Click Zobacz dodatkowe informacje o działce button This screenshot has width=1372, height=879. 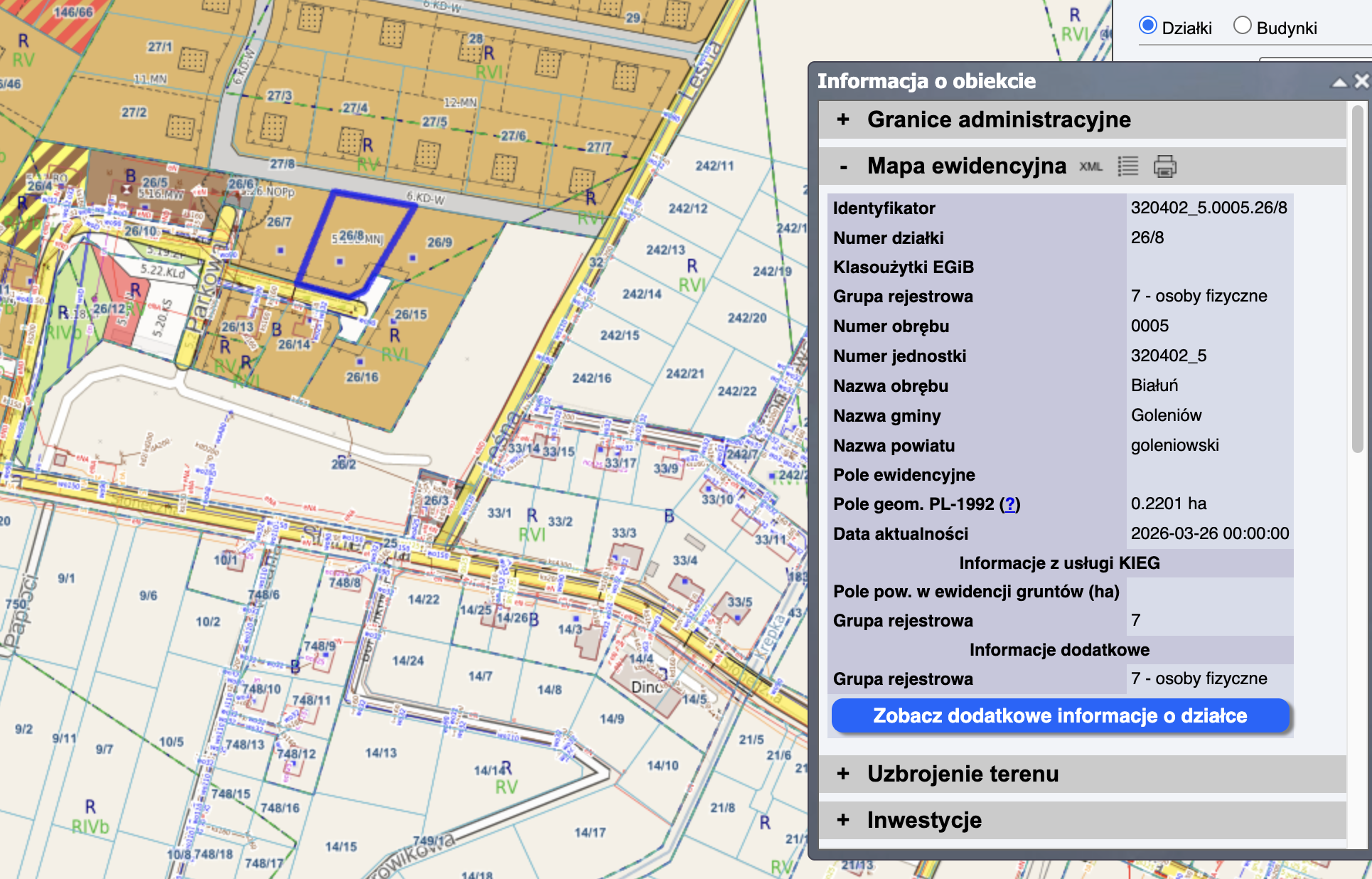1059,715
